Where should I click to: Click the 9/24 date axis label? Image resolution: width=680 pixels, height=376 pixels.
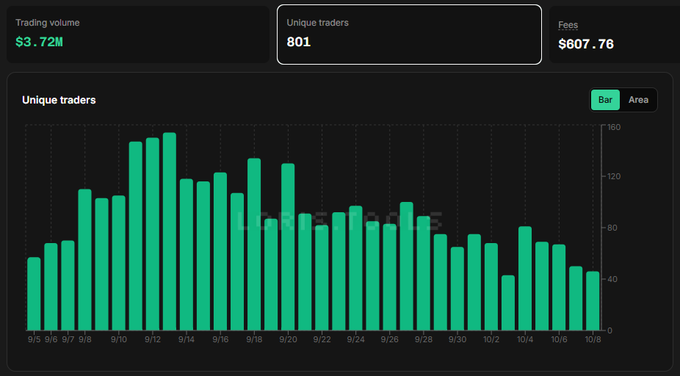pos(356,340)
